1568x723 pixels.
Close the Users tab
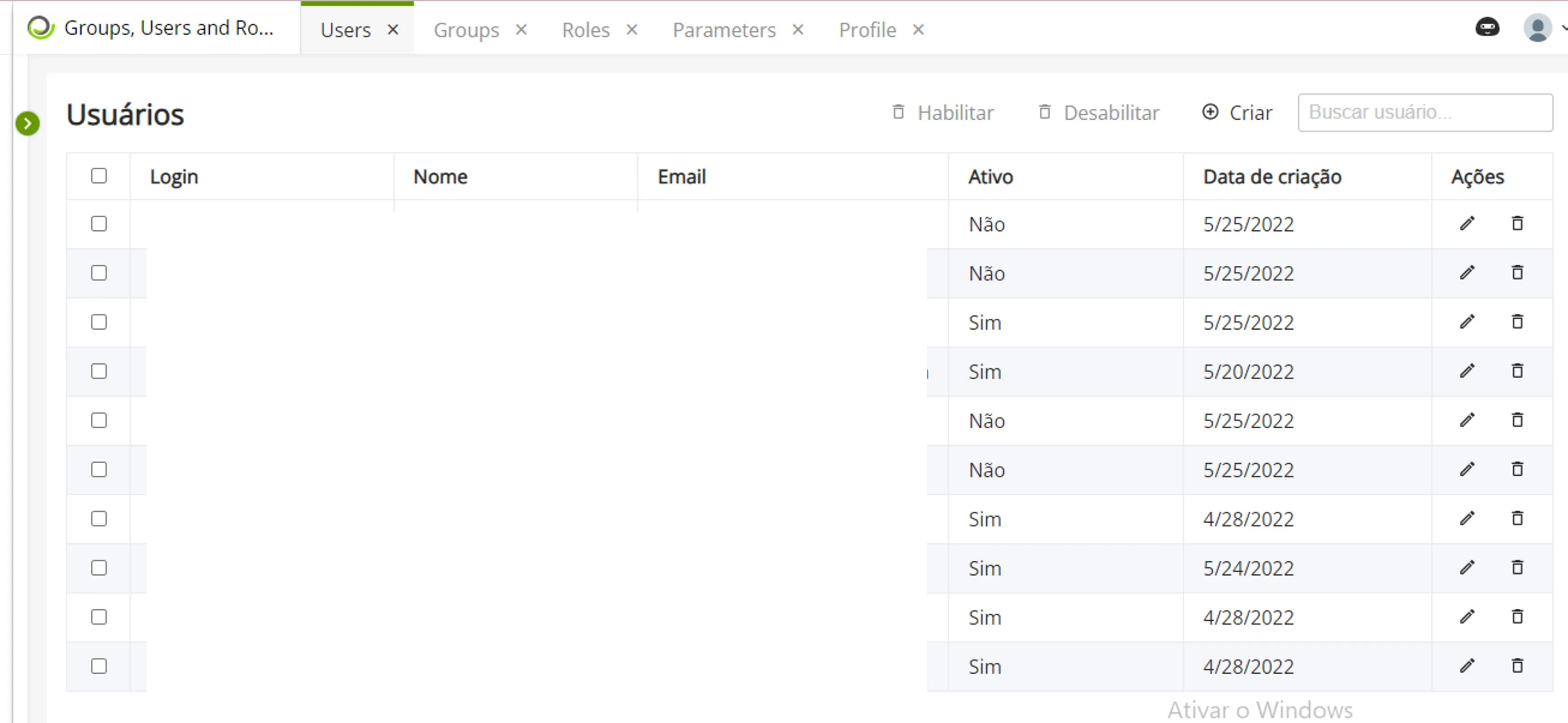click(x=393, y=30)
